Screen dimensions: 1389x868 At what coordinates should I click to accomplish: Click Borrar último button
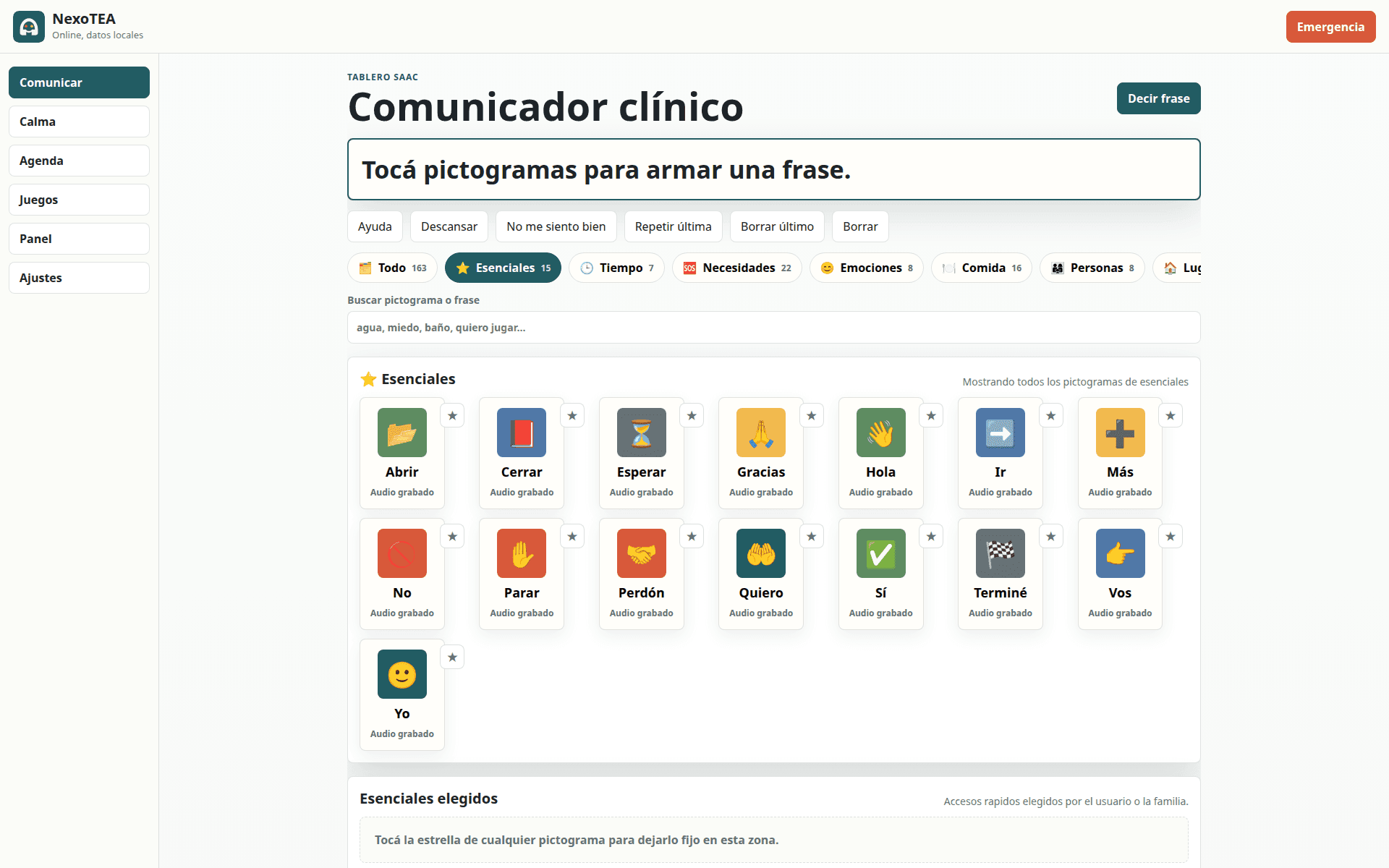click(x=777, y=226)
